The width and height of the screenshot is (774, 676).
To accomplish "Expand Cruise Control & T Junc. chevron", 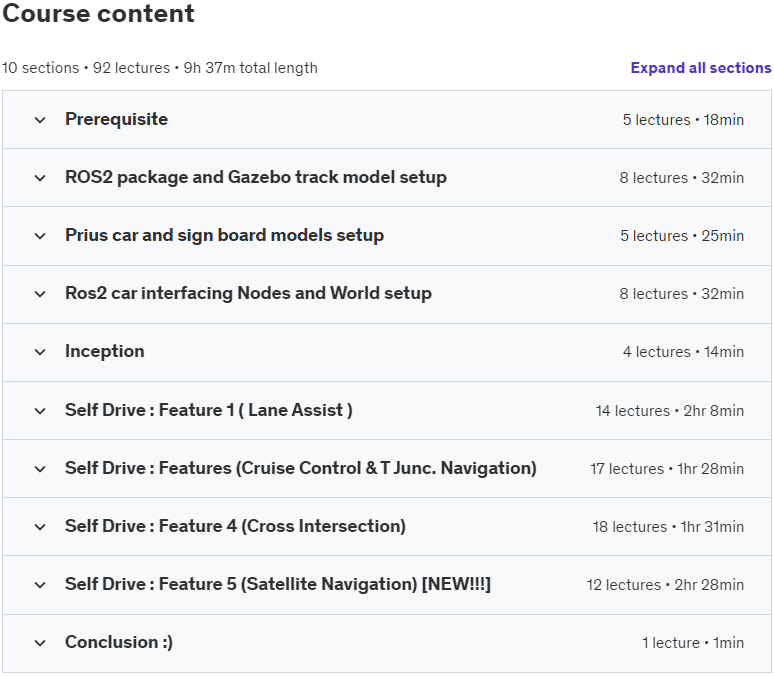I will (40, 469).
